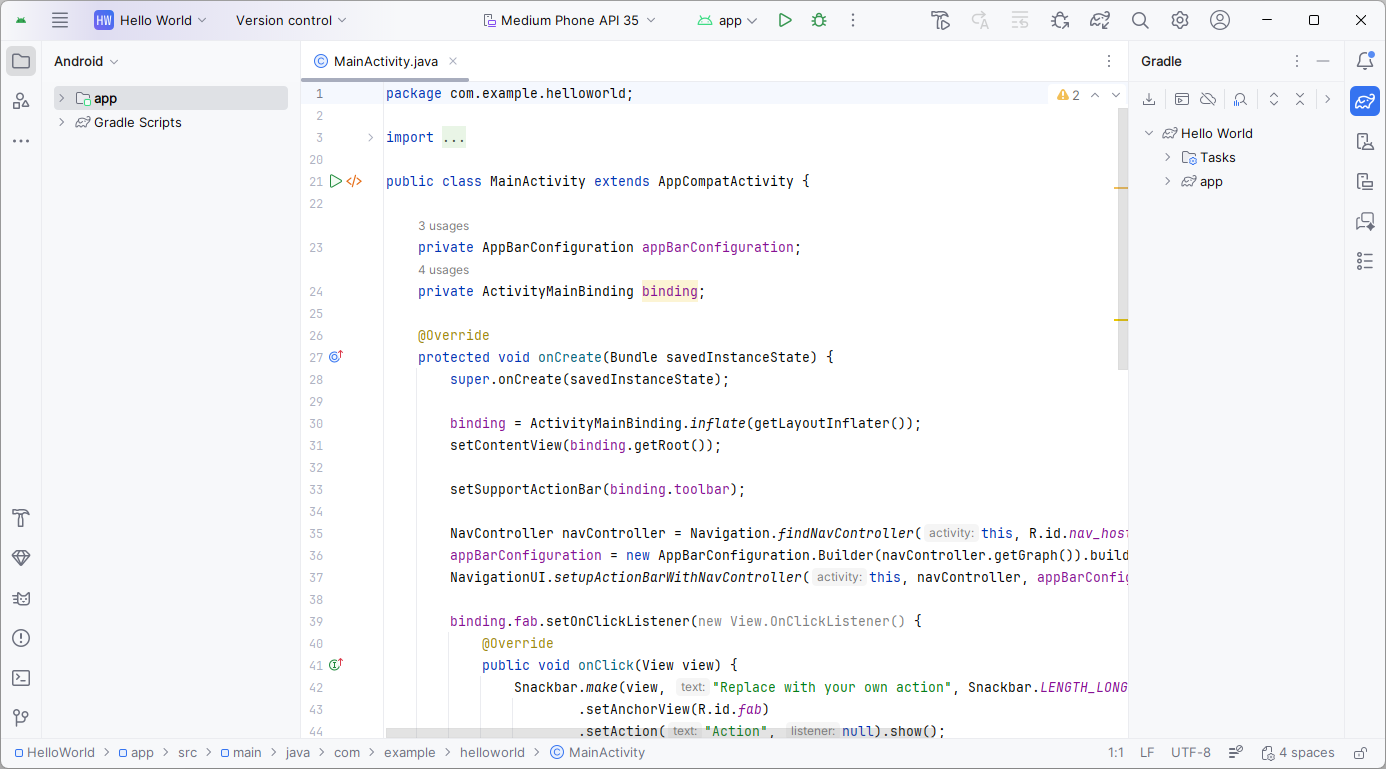Image resolution: width=1386 pixels, height=769 pixels.
Task: Open the Device Manager panel
Action: pyautogui.click(x=1365, y=141)
